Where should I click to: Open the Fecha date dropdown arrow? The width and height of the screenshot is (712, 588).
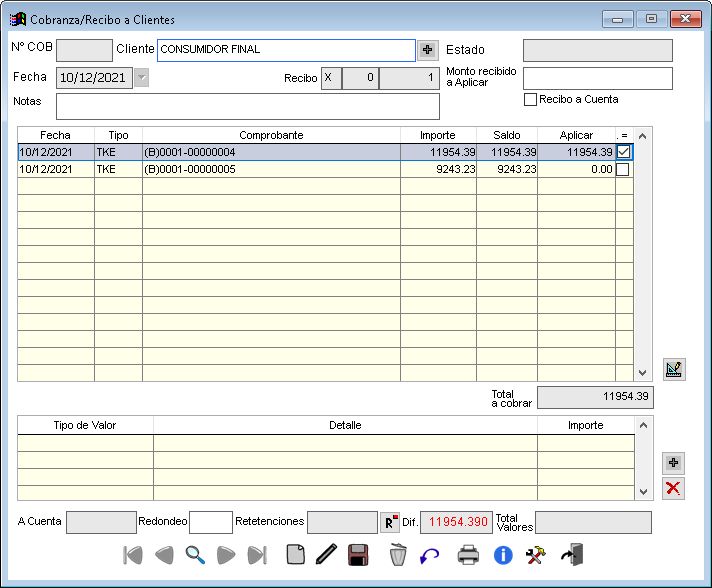[141, 78]
